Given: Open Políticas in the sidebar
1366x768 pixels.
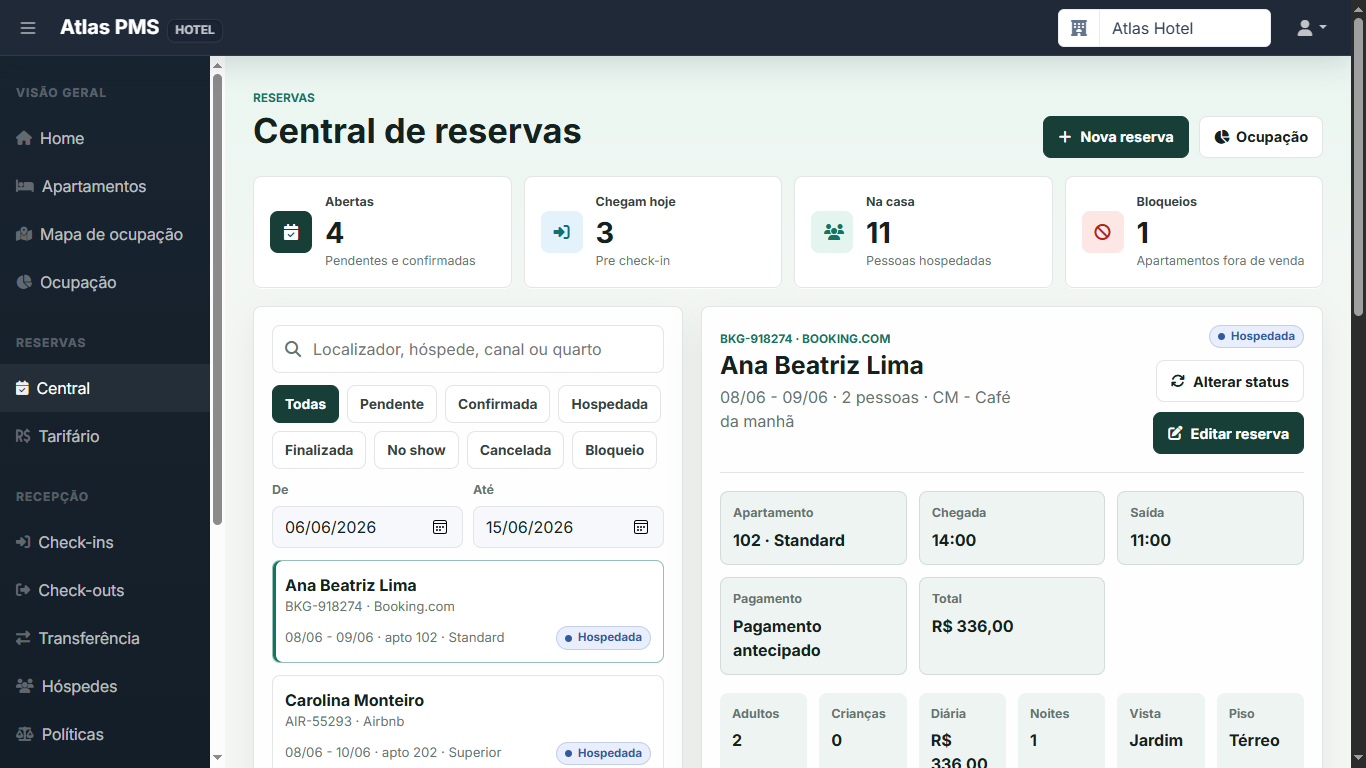Looking at the screenshot, I should pos(105,734).
